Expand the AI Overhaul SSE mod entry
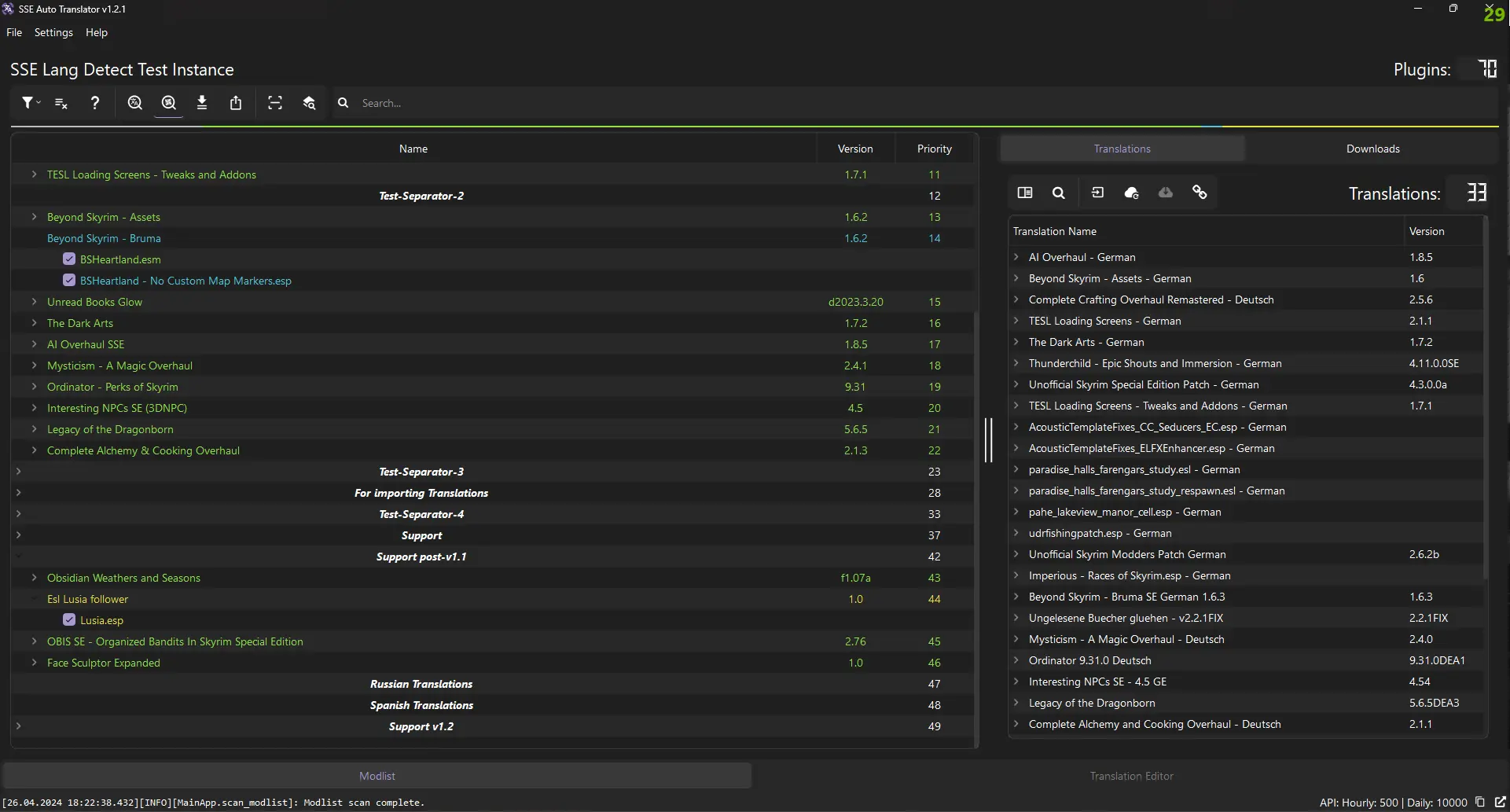 tap(34, 344)
